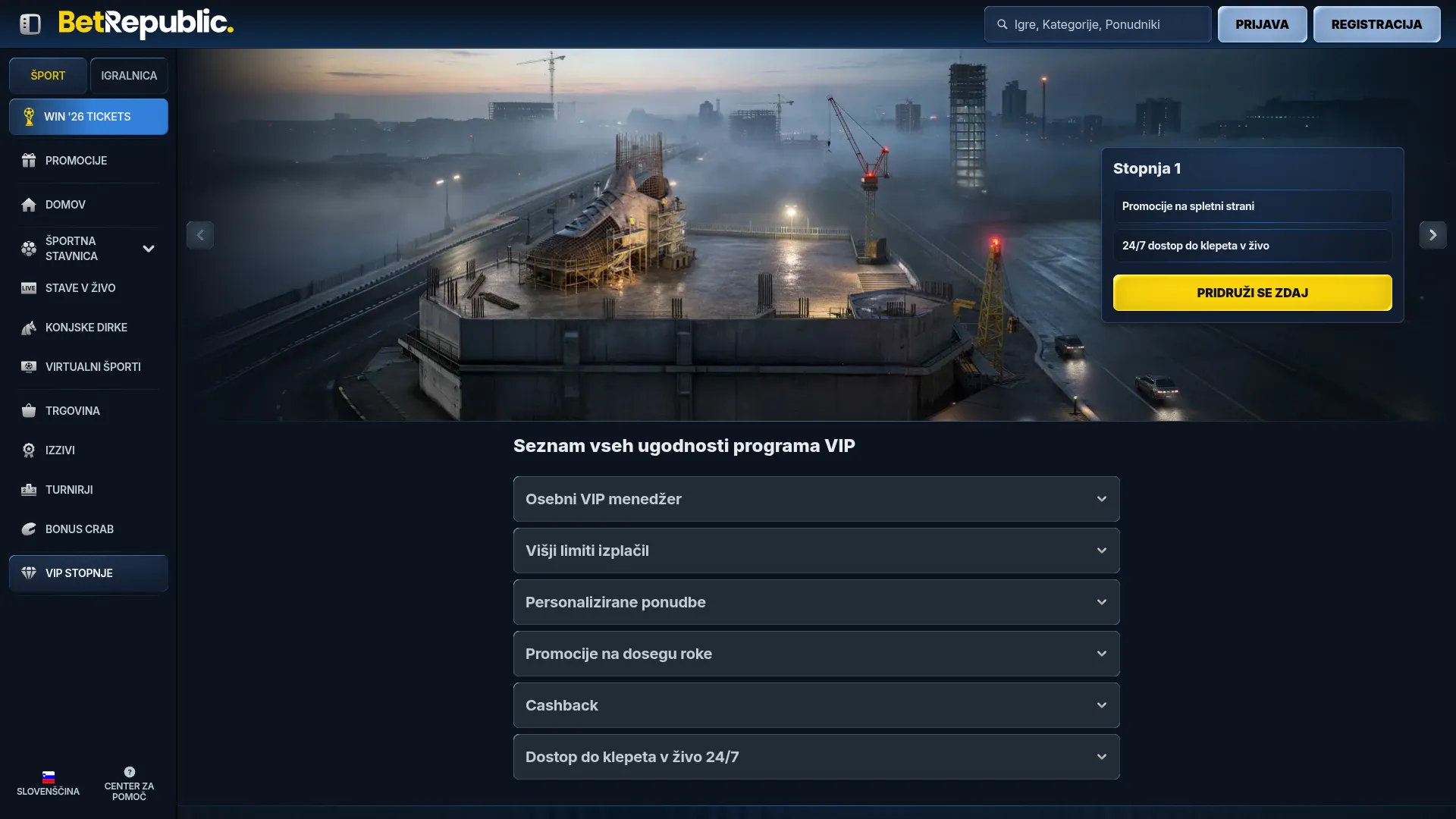This screenshot has width=1456, height=819.
Task: Open Center za pomoč question icon
Action: pos(130,772)
